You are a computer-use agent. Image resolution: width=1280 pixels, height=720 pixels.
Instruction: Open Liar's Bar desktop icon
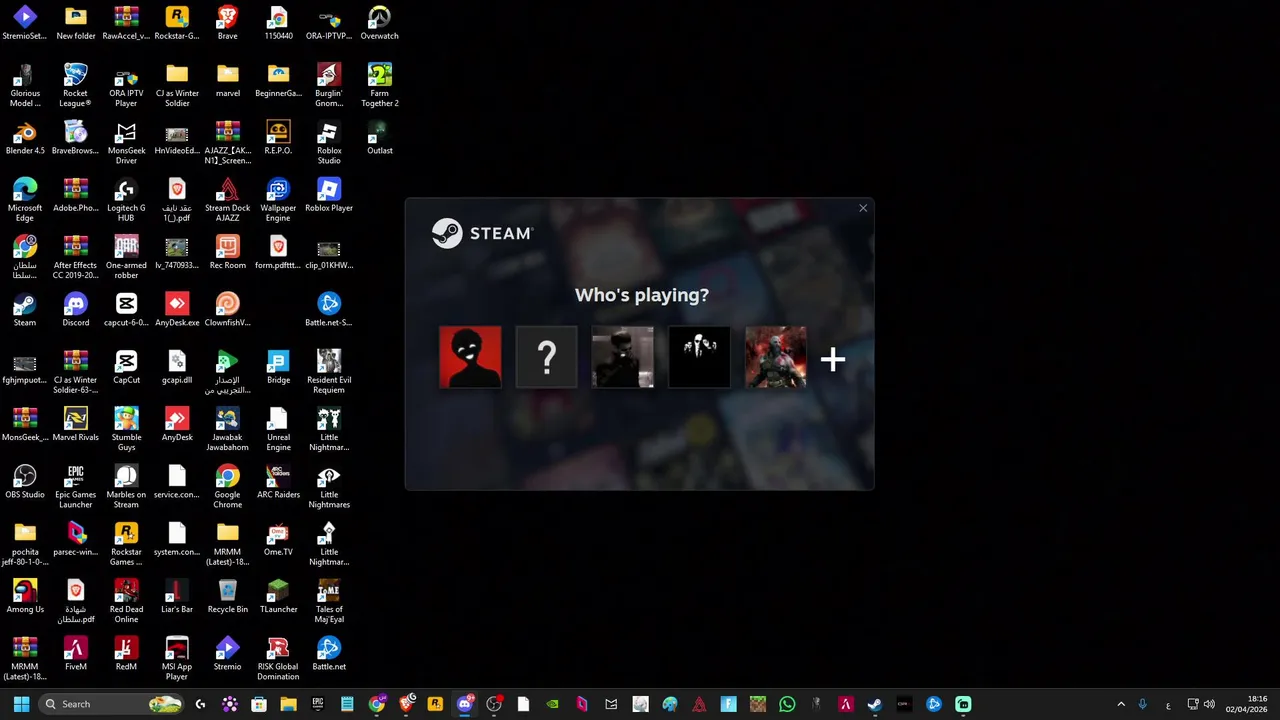[x=177, y=596]
